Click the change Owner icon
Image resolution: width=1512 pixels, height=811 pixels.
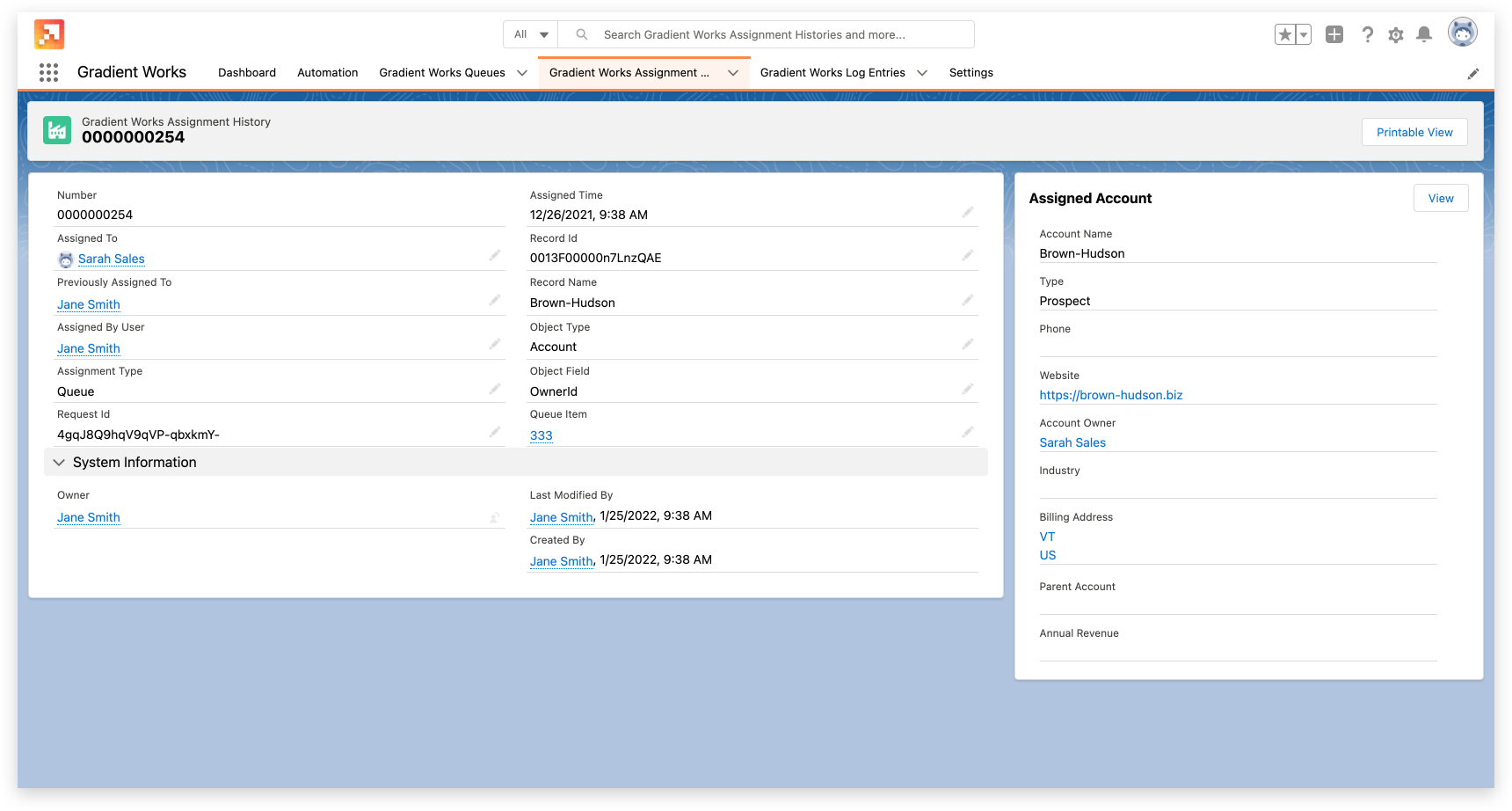[x=495, y=518]
